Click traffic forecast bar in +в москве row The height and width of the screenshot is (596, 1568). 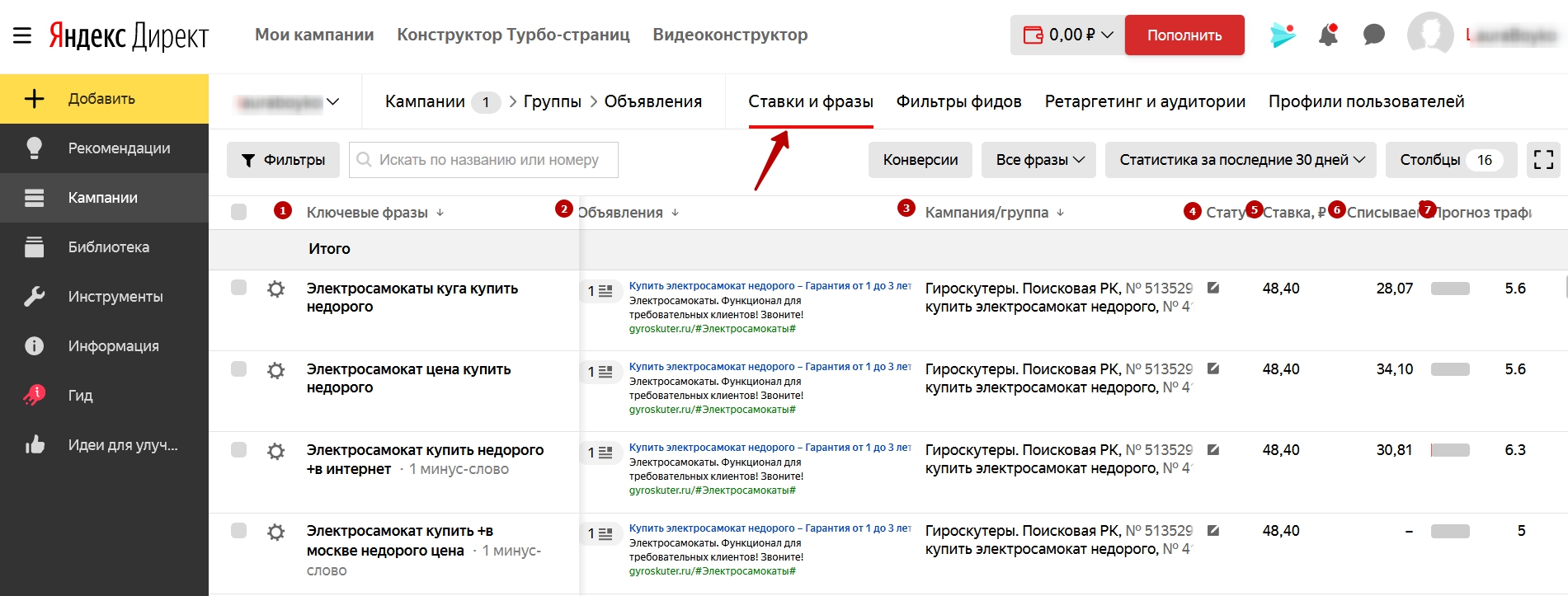(1450, 531)
